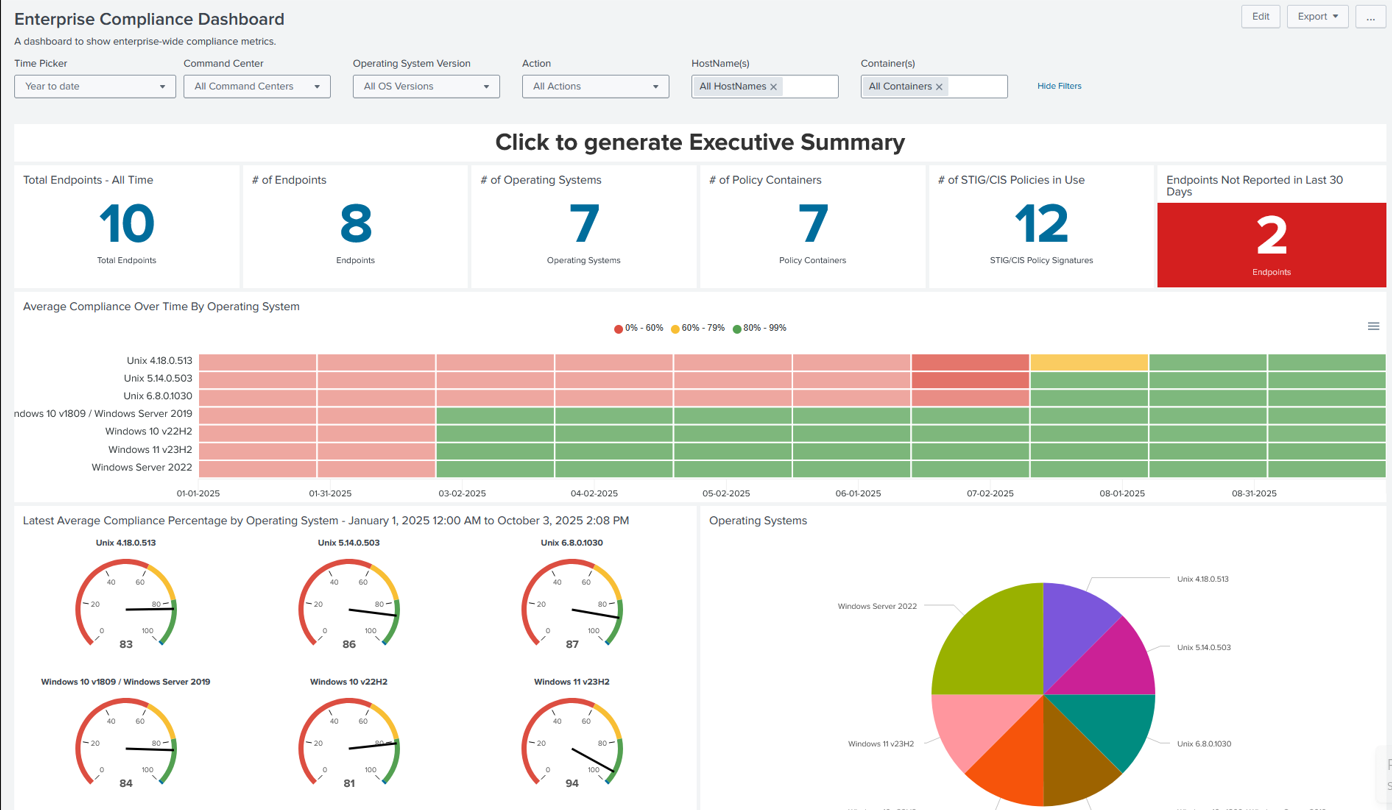Open the Export menu
Image resolution: width=1392 pixels, height=810 pixels.
point(1317,17)
